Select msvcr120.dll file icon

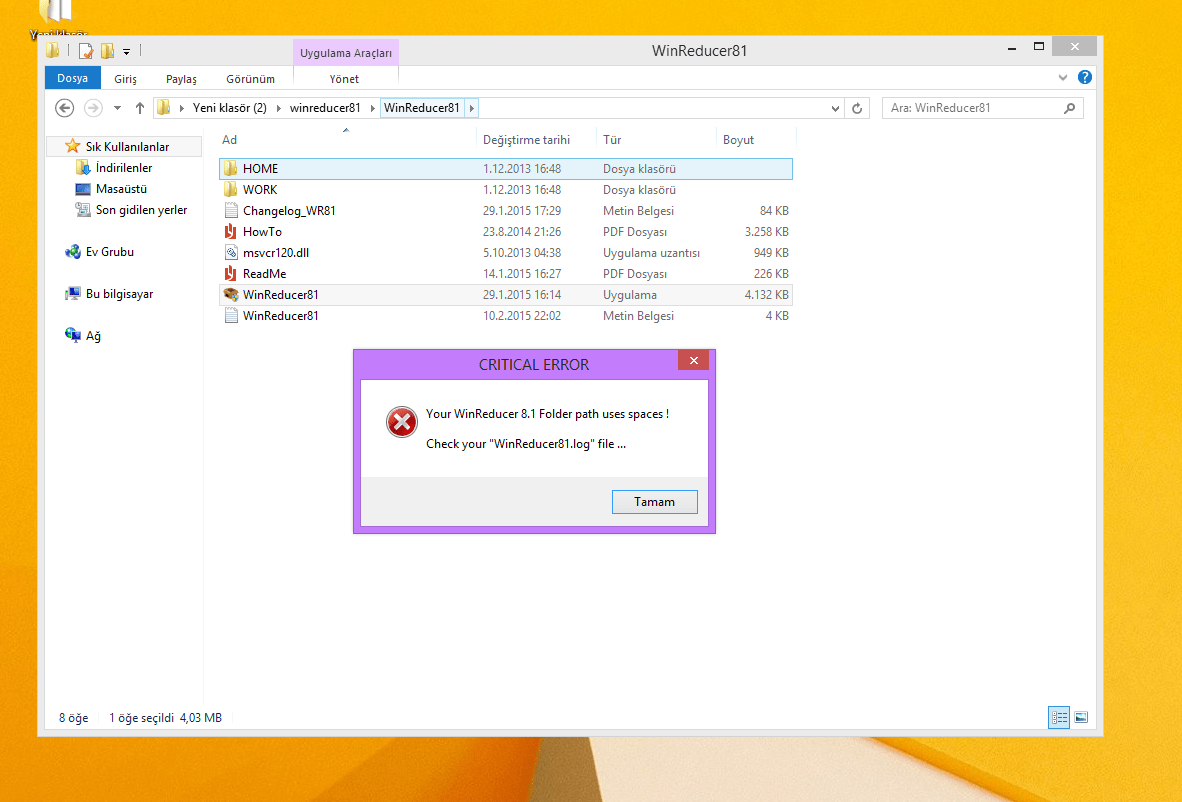[x=231, y=253]
